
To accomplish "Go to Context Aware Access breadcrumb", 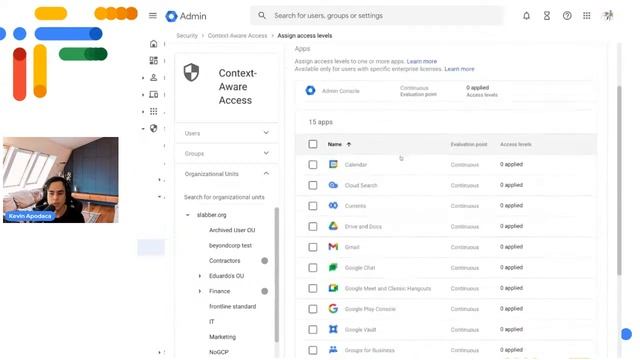I will point(237,36).
